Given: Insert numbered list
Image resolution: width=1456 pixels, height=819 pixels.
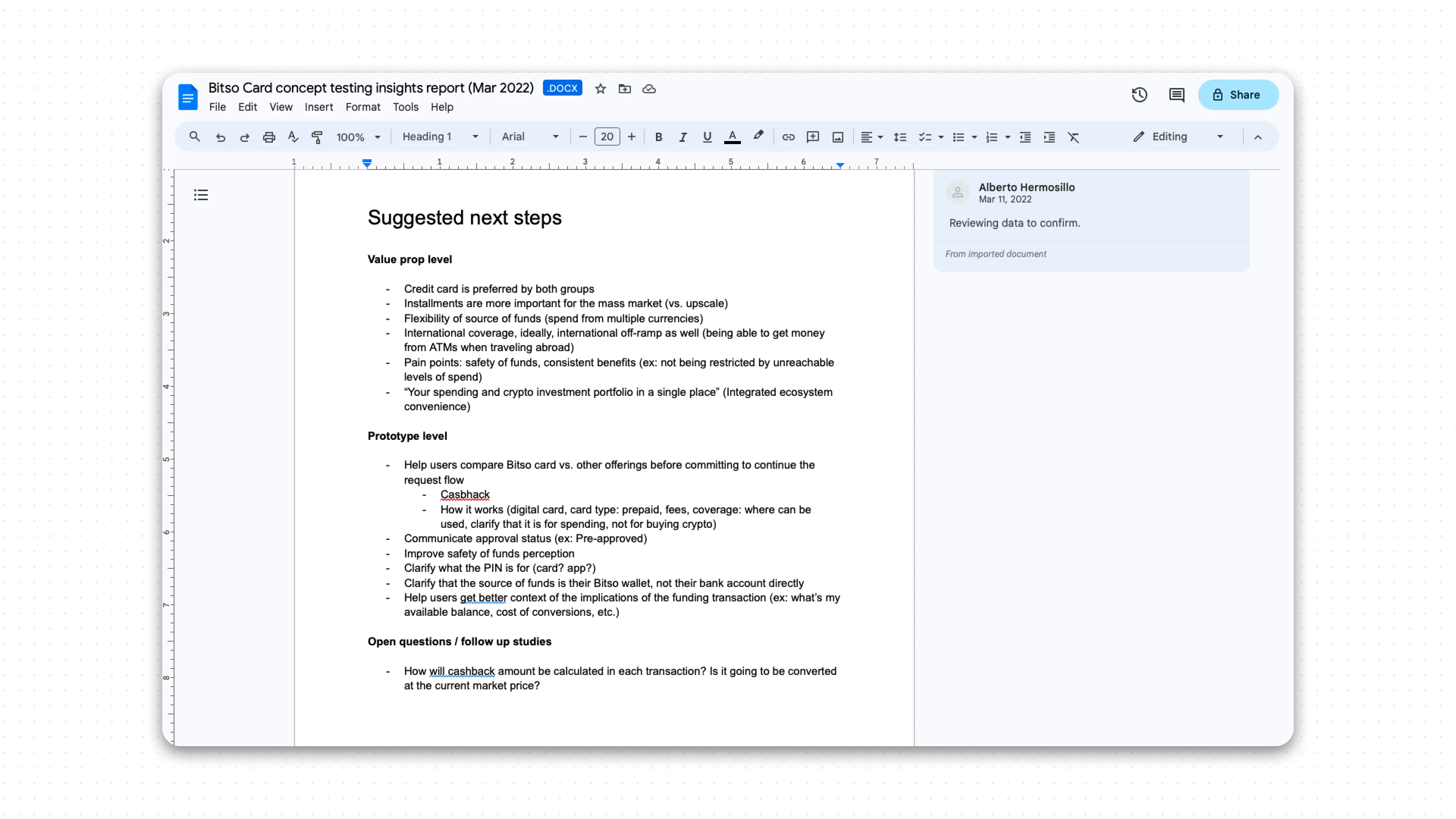Looking at the screenshot, I should (x=992, y=137).
